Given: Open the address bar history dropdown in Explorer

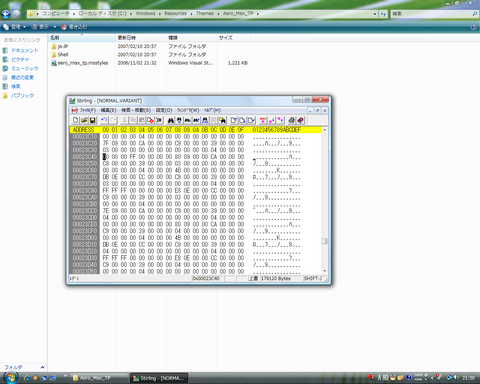Looking at the screenshot, I should tap(375, 14).
